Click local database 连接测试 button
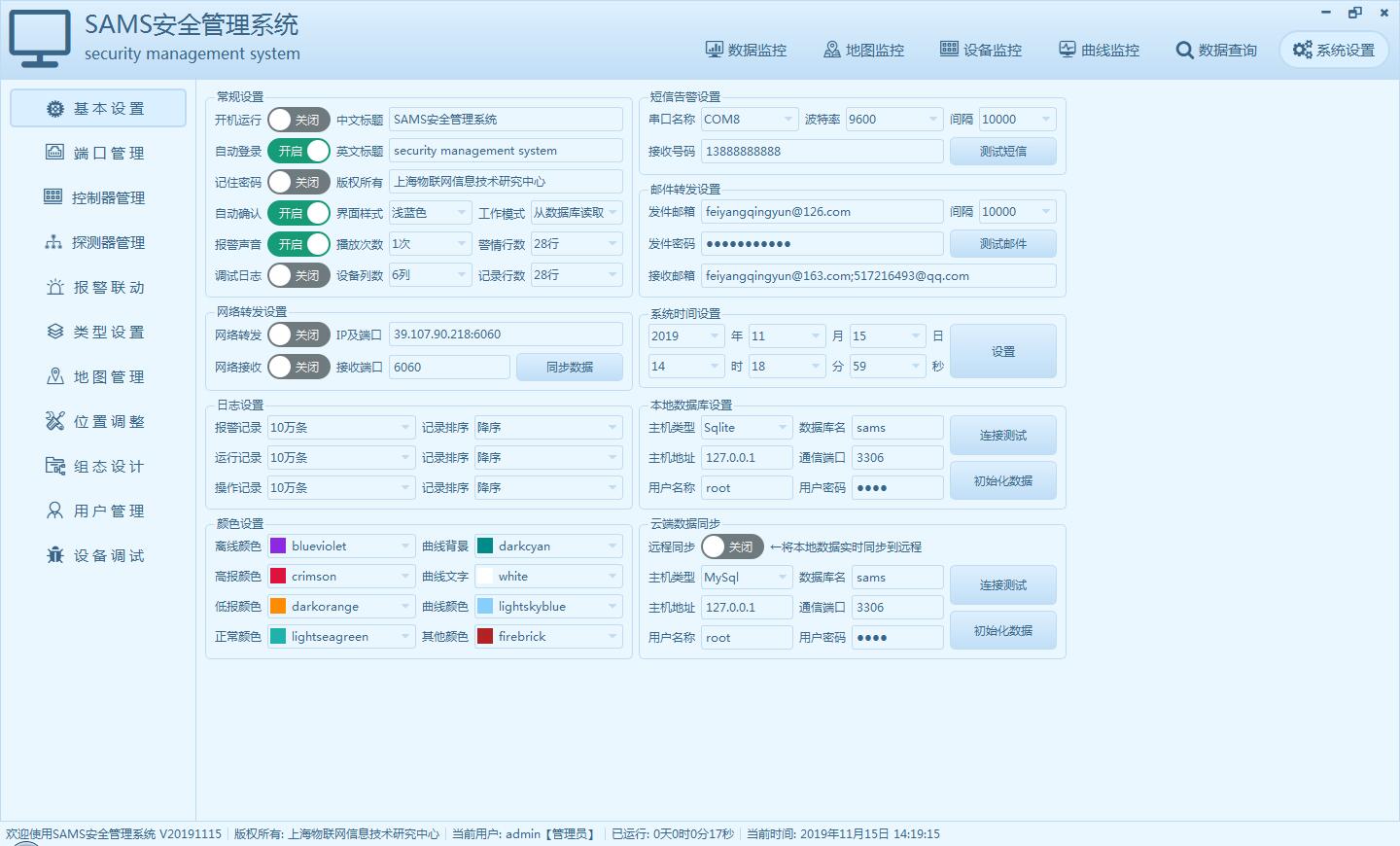 [x=1003, y=435]
